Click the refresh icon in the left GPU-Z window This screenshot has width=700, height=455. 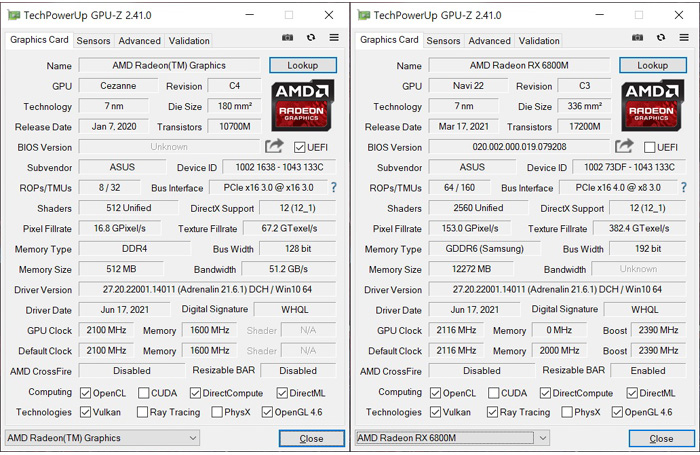(x=311, y=38)
